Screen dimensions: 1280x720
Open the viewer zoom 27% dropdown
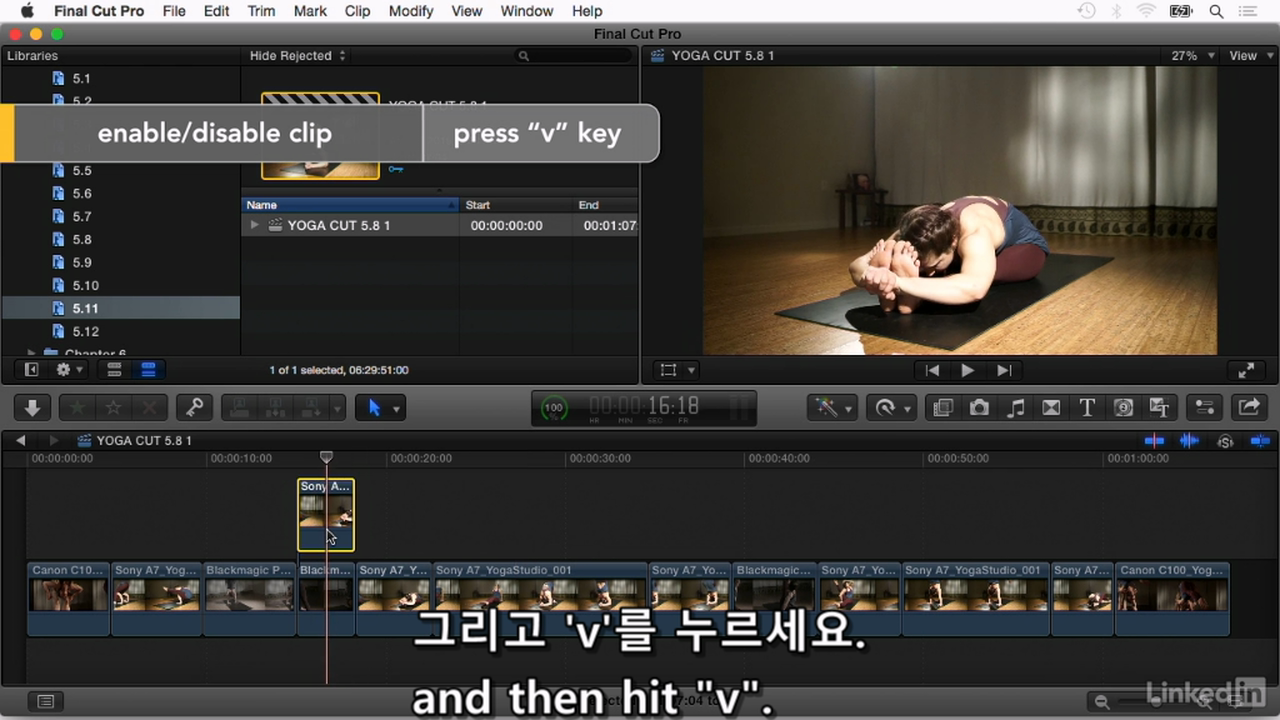coord(1192,56)
